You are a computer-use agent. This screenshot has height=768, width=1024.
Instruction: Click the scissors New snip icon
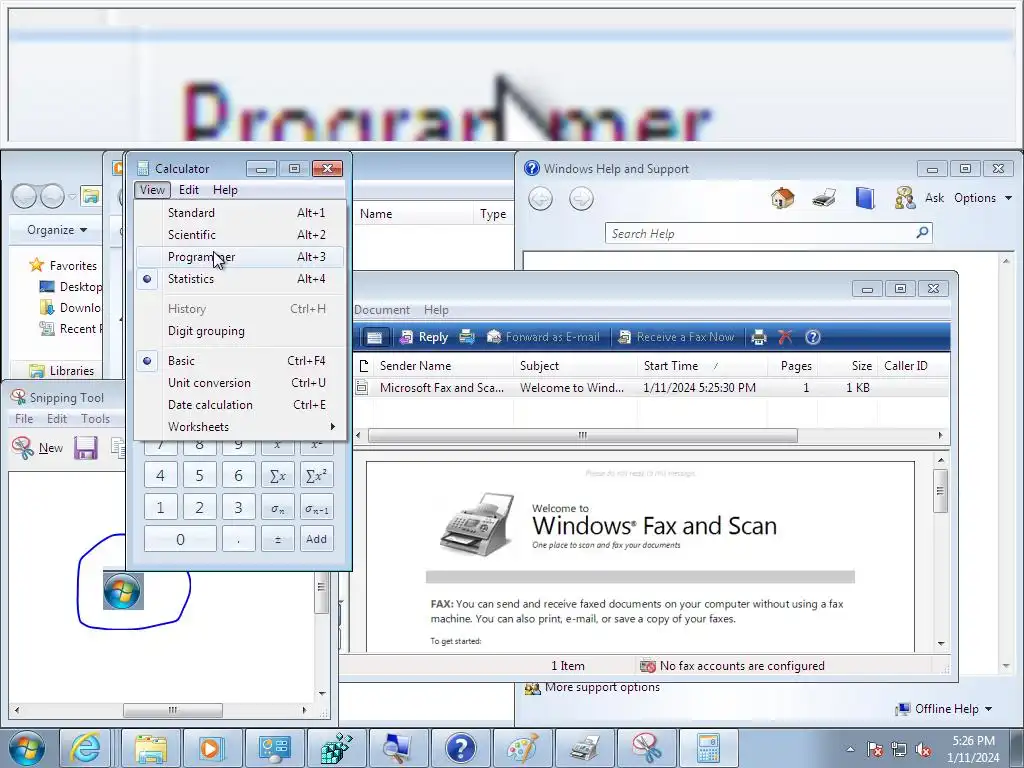[x=22, y=448]
